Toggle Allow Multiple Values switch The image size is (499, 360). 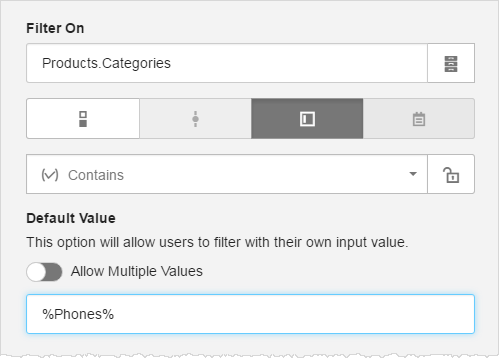click(x=44, y=272)
